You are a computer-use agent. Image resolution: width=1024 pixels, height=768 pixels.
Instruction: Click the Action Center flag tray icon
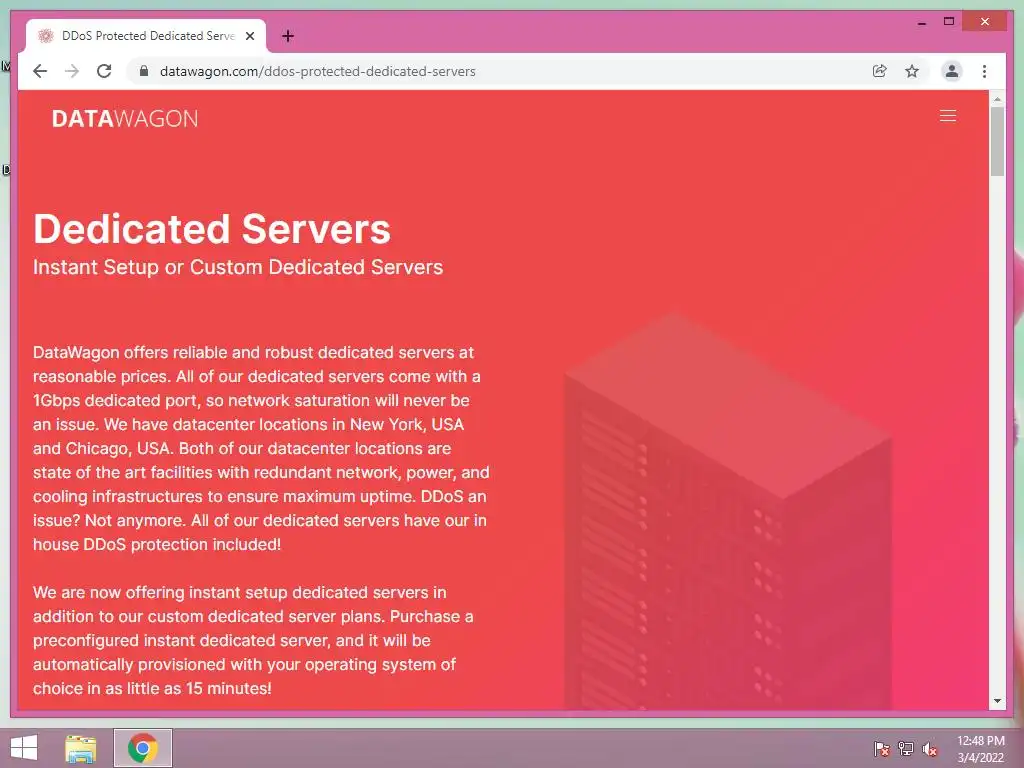881,749
